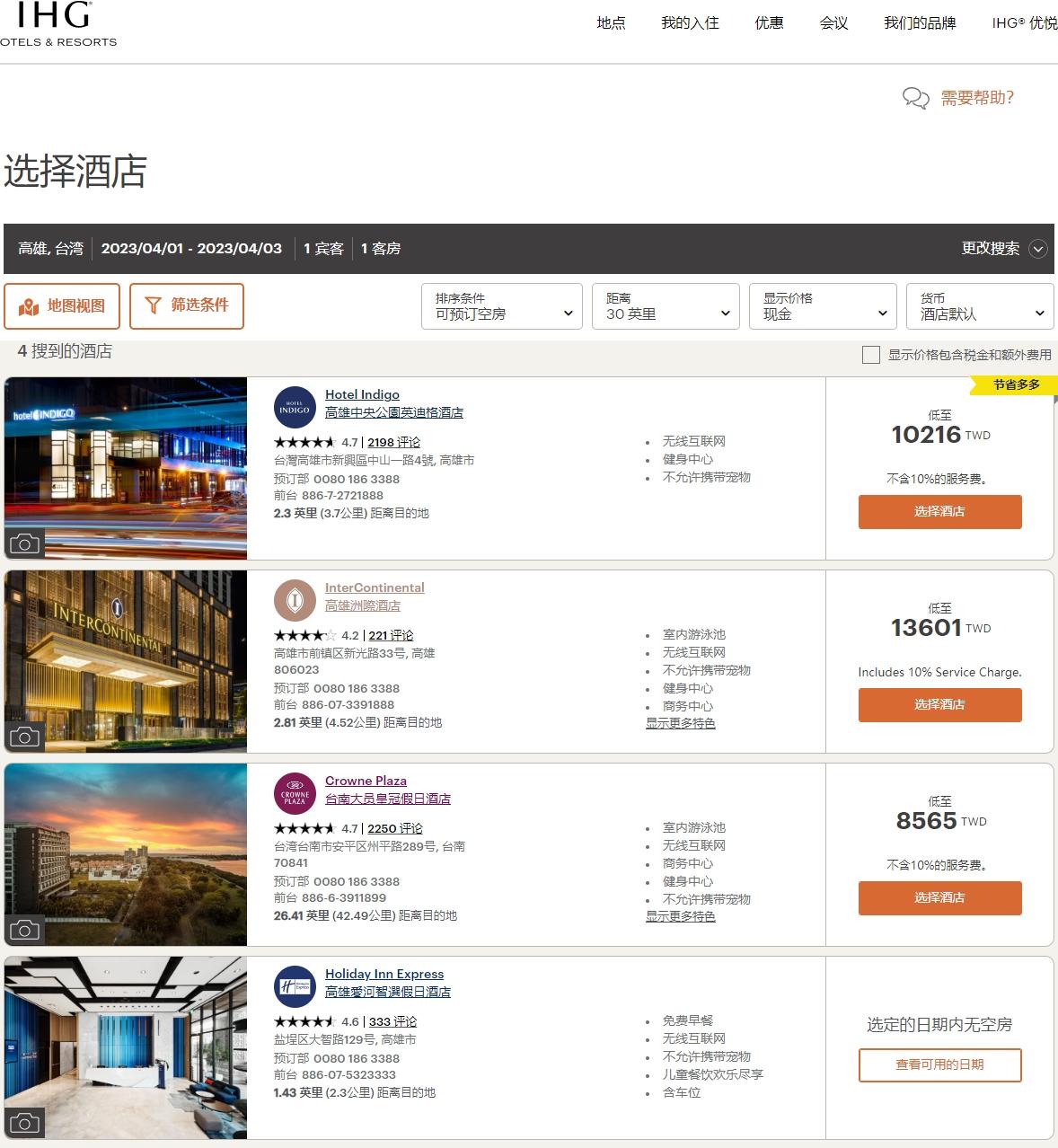Open the 我的入住 menu
This screenshot has height=1148, width=1058.
point(690,23)
